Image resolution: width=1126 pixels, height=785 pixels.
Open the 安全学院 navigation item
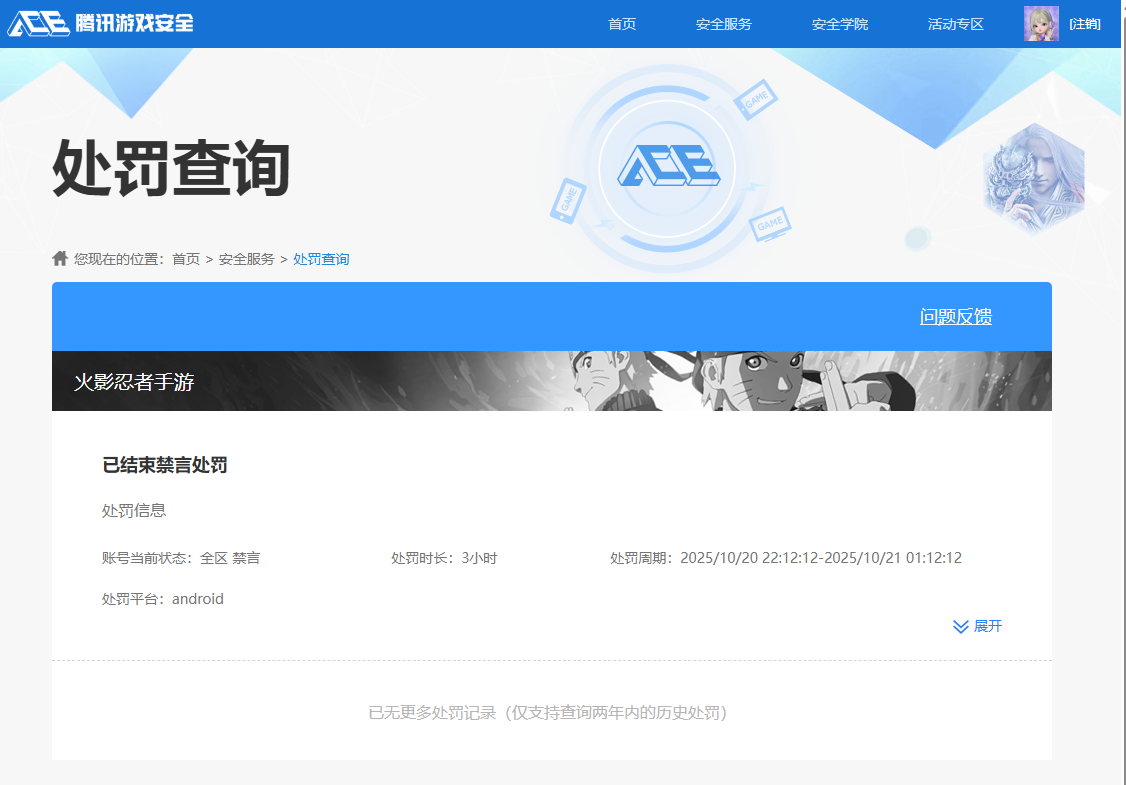pos(840,23)
